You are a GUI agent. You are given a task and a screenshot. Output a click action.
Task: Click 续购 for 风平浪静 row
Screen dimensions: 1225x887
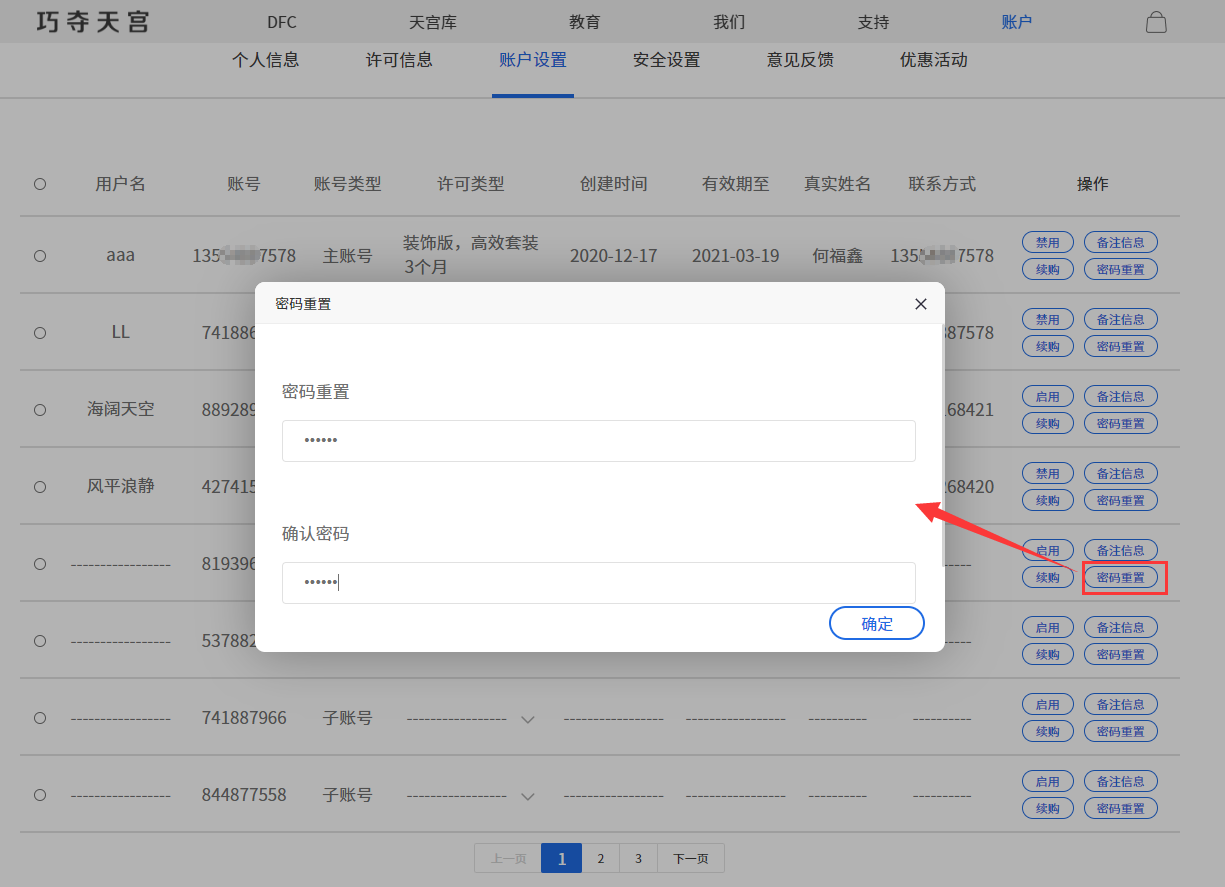1047,500
